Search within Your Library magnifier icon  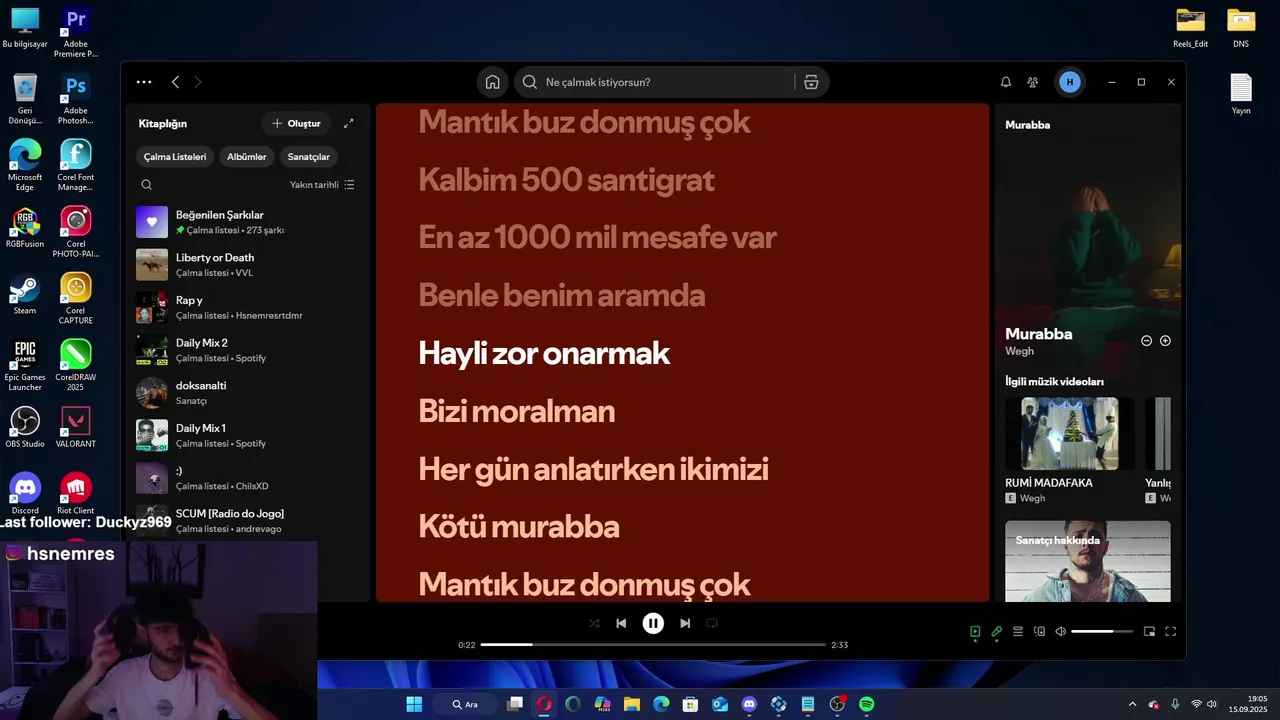(x=146, y=185)
